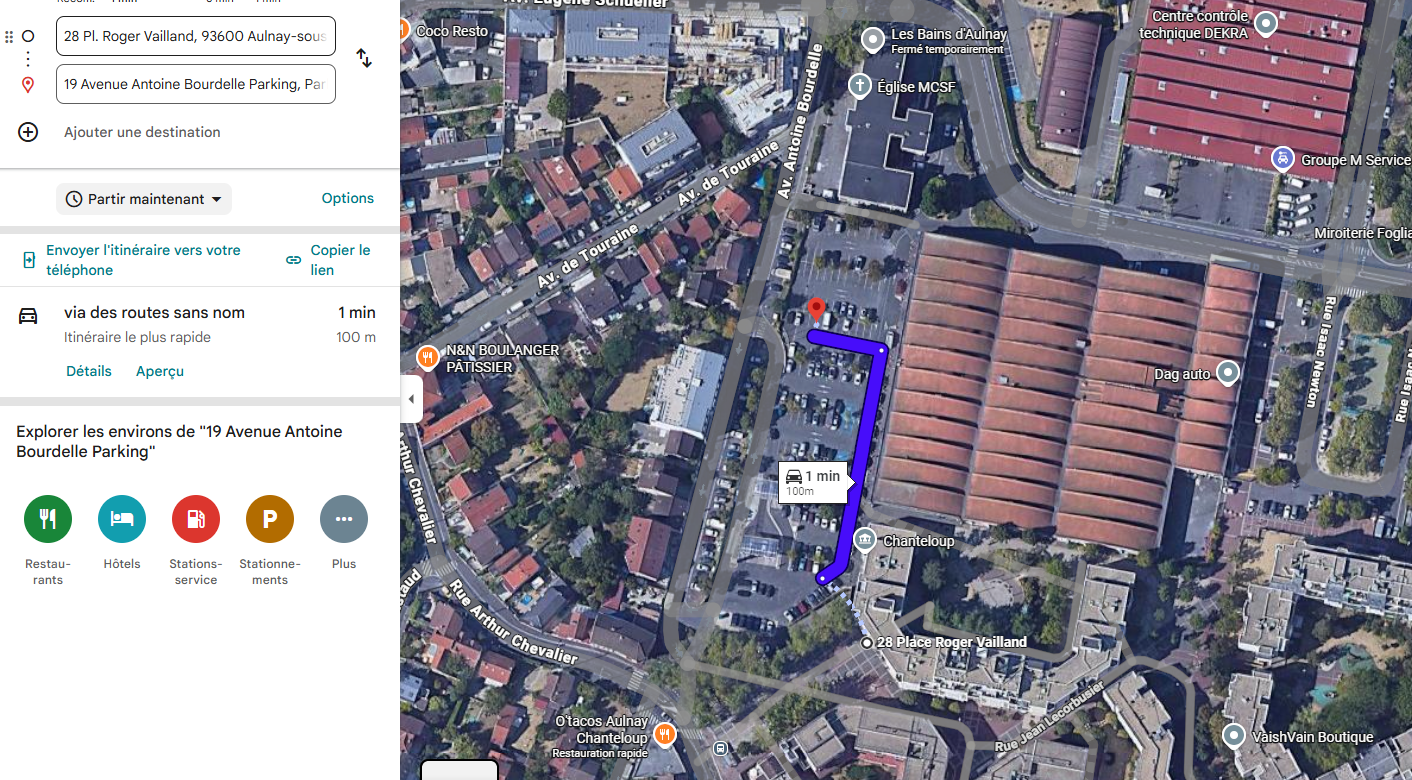Explore nearby Stationnements parking icon
Viewport: 1412px width, 780px height.
pos(270,519)
